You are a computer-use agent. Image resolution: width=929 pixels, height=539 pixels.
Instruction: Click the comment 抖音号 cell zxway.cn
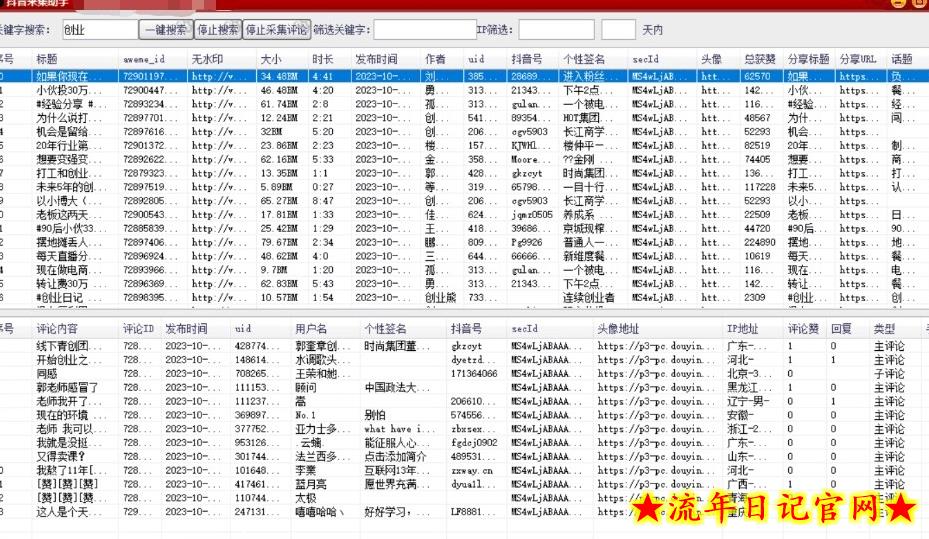pos(472,470)
